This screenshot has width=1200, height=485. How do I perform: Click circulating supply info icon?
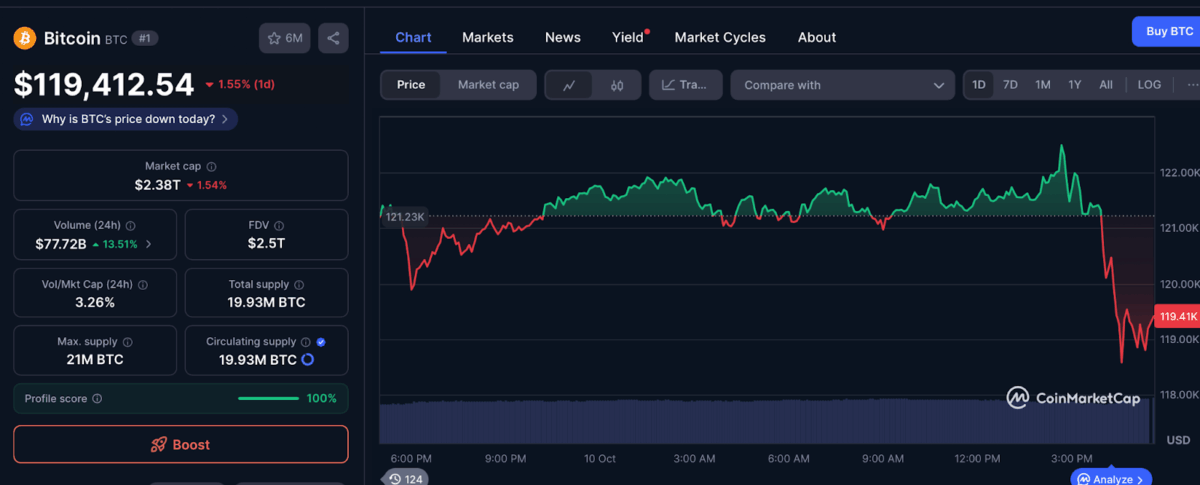tap(306, 342)
